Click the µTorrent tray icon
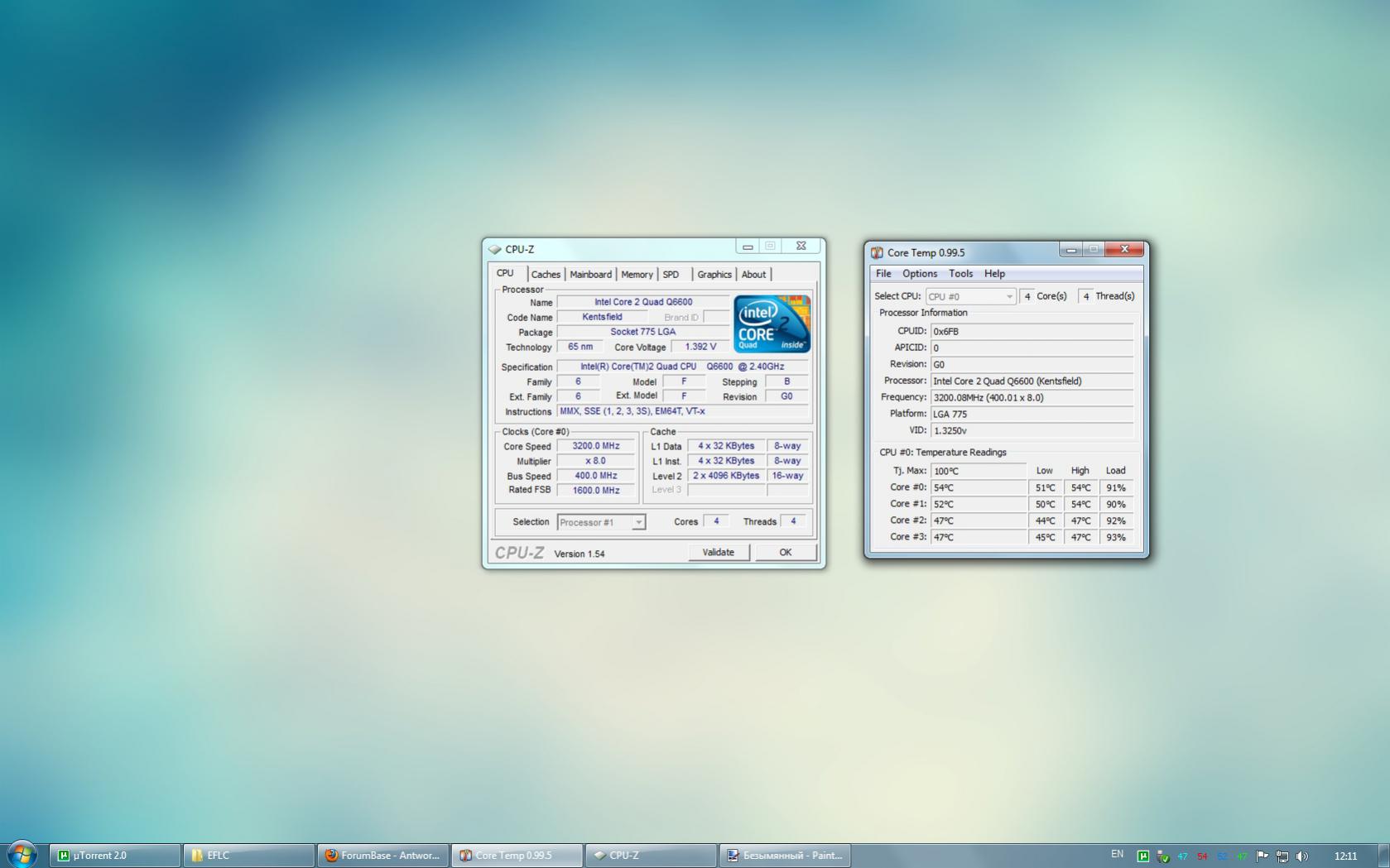Viewport: 1390px width, 868px height. pyautogui.click(x=1142, y=856)
